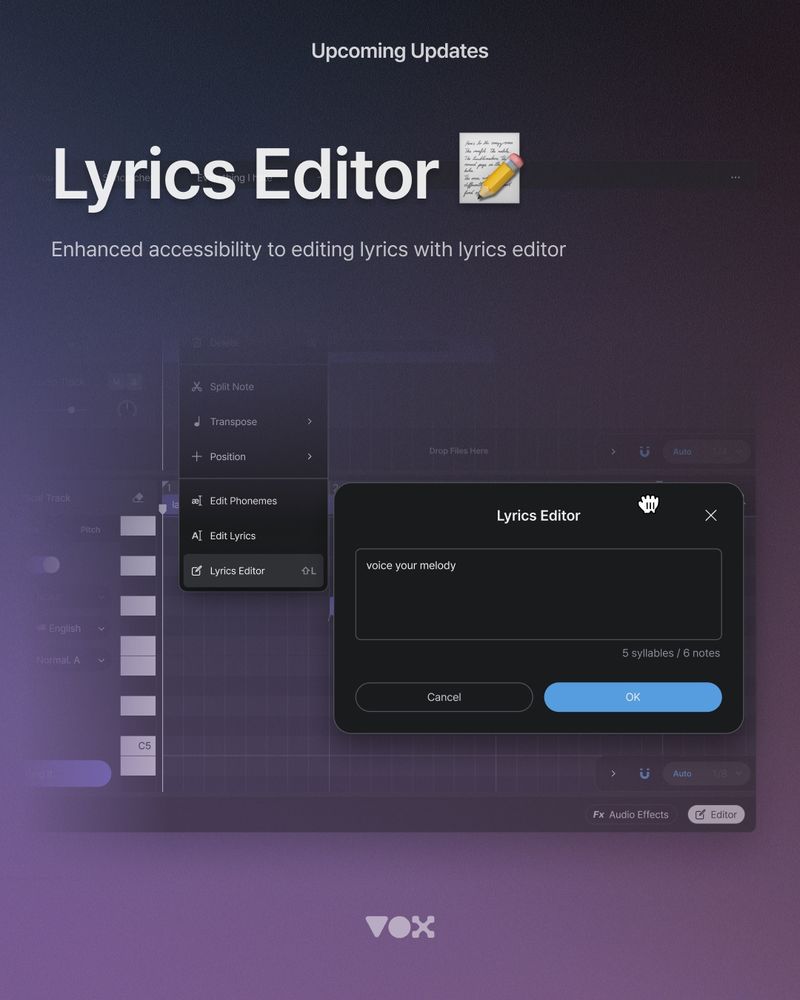800x1000 pixels.
Task: Select Edit Lyrics in context menu
Action: 254,536
